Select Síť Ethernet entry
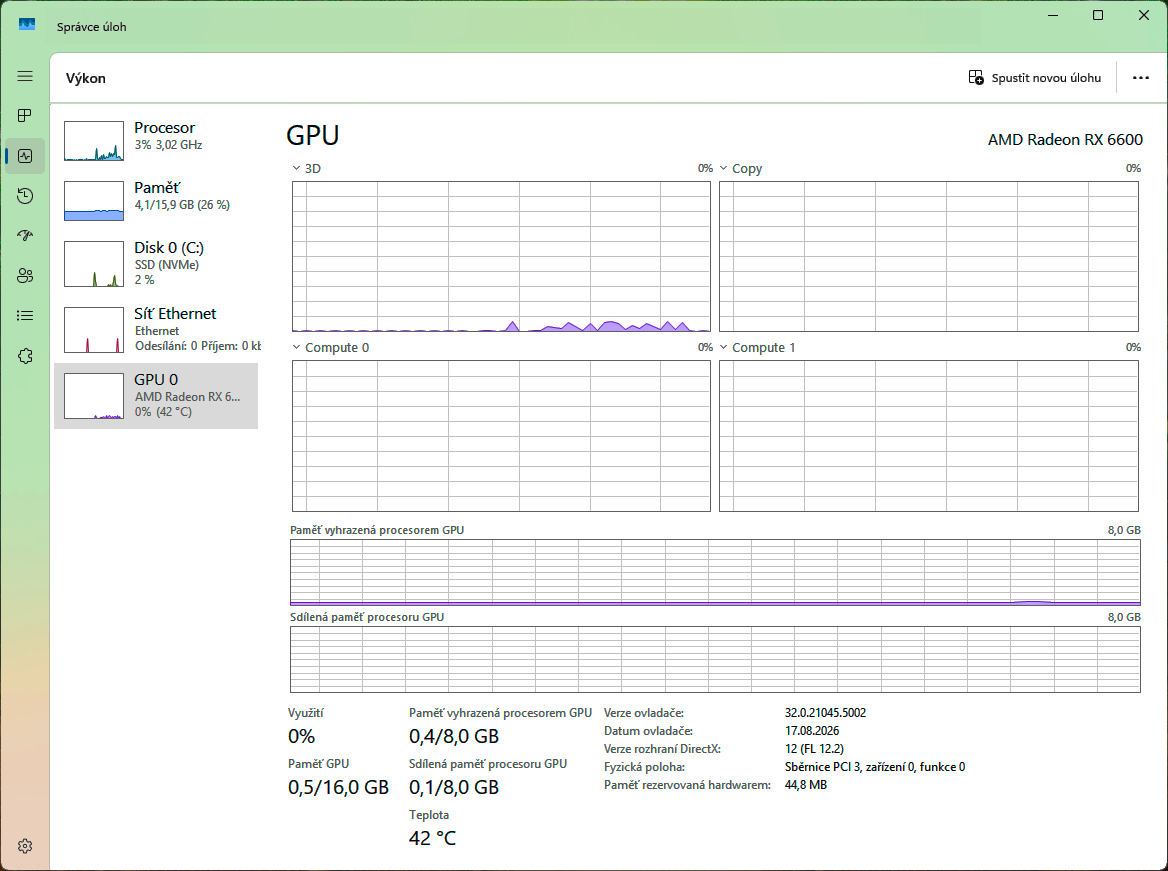 (156, 330)
